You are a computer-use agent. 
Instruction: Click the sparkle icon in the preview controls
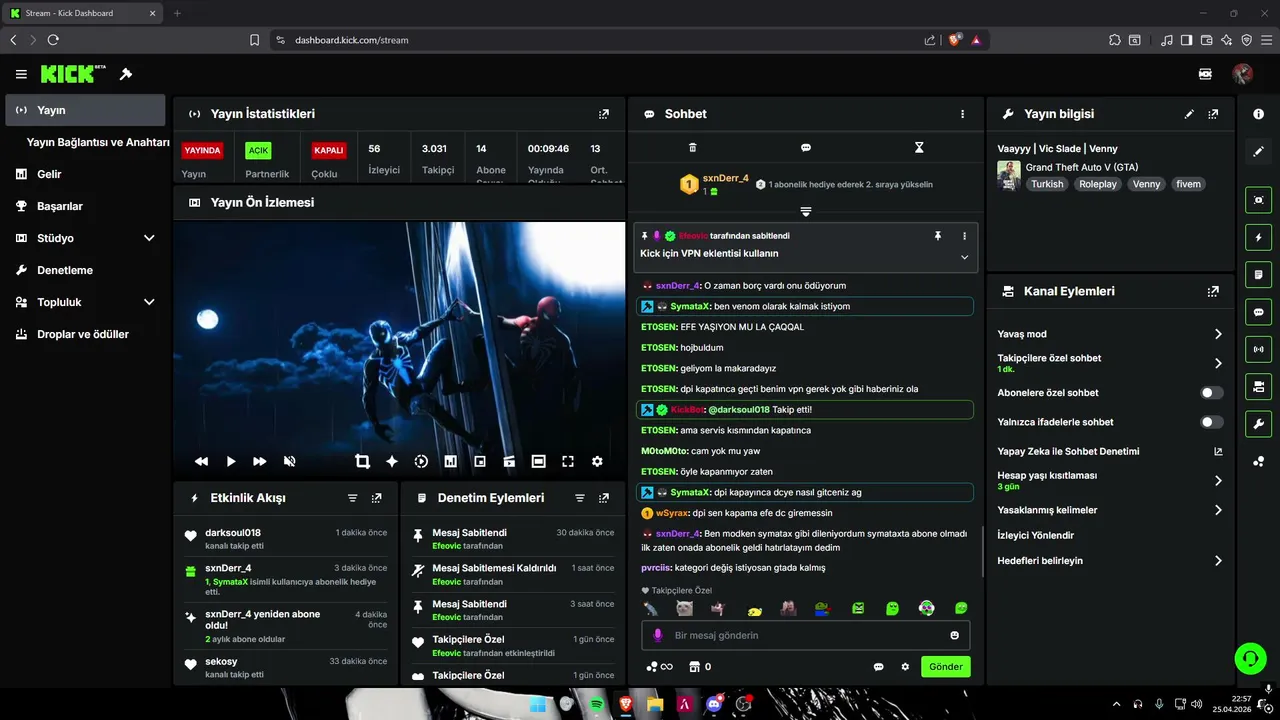point(392,461)
